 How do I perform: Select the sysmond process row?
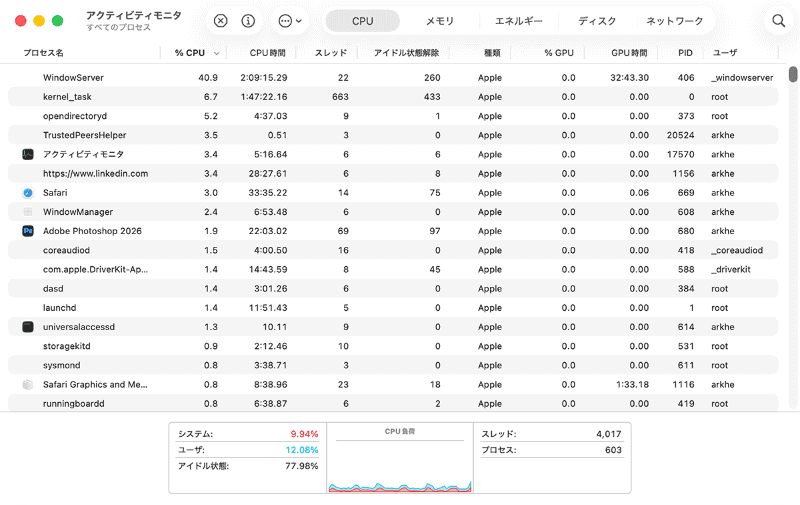tap(393, 365)
